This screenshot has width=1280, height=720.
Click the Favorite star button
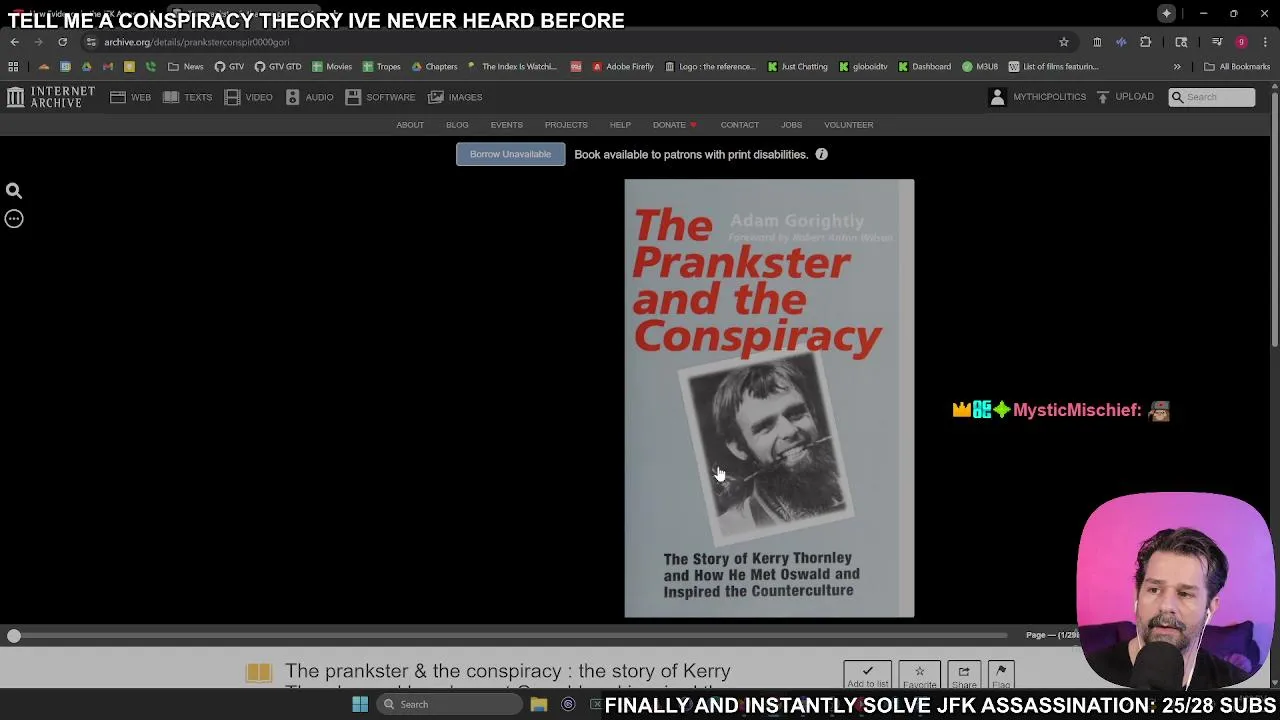(919, 676)
